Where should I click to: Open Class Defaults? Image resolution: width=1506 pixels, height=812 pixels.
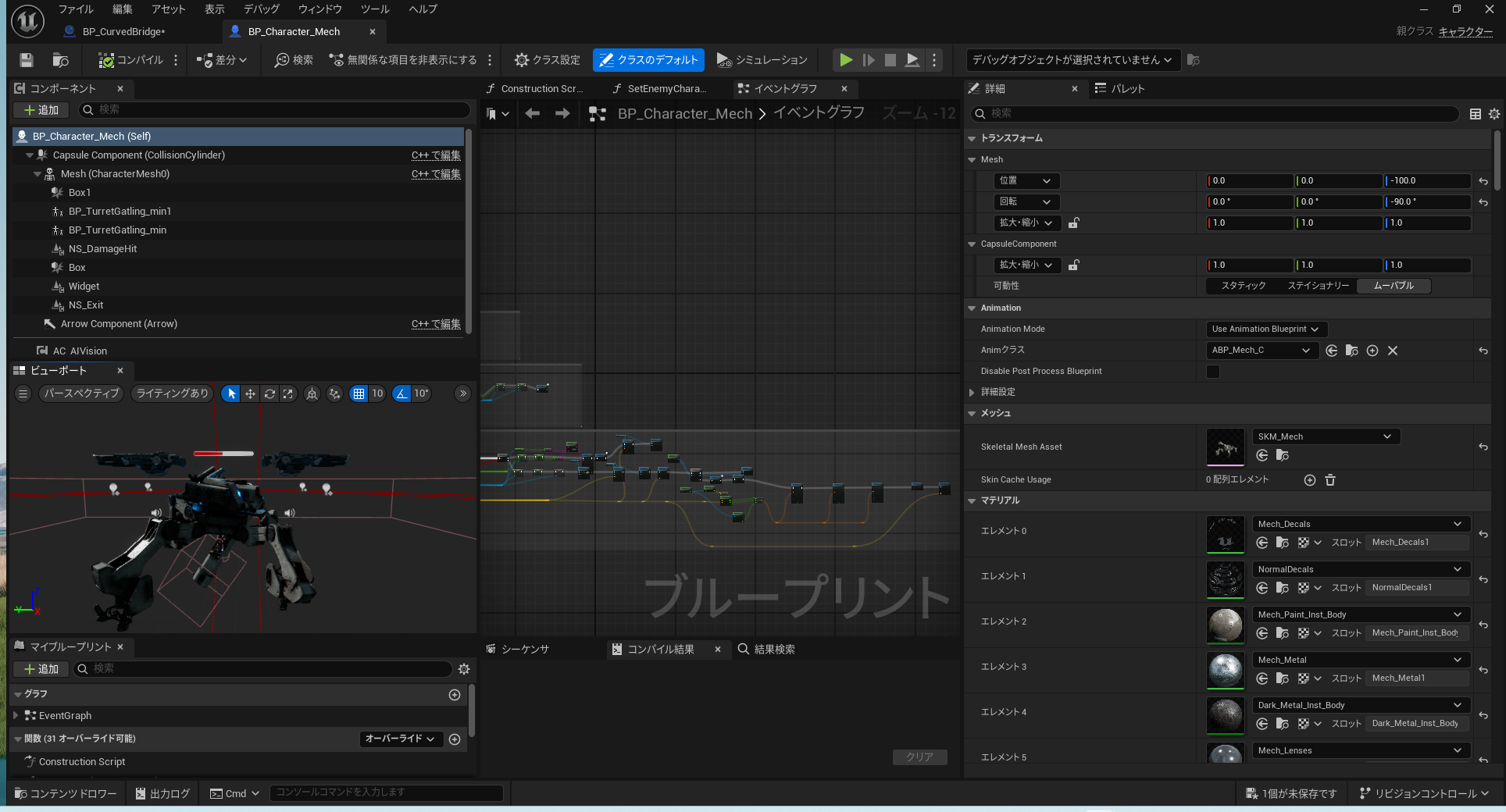tap(648, 60)
